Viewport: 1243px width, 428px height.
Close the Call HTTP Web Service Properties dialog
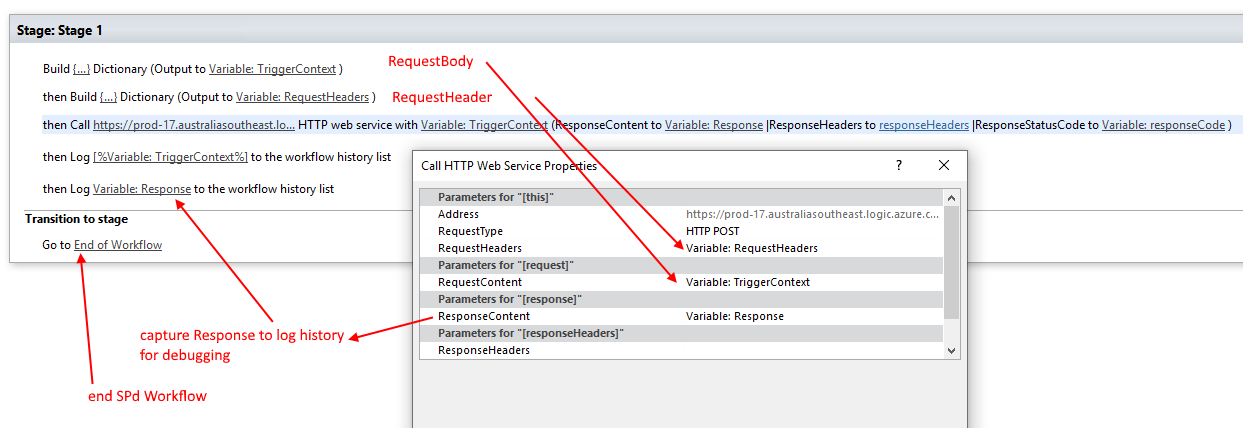pos(943,165)
